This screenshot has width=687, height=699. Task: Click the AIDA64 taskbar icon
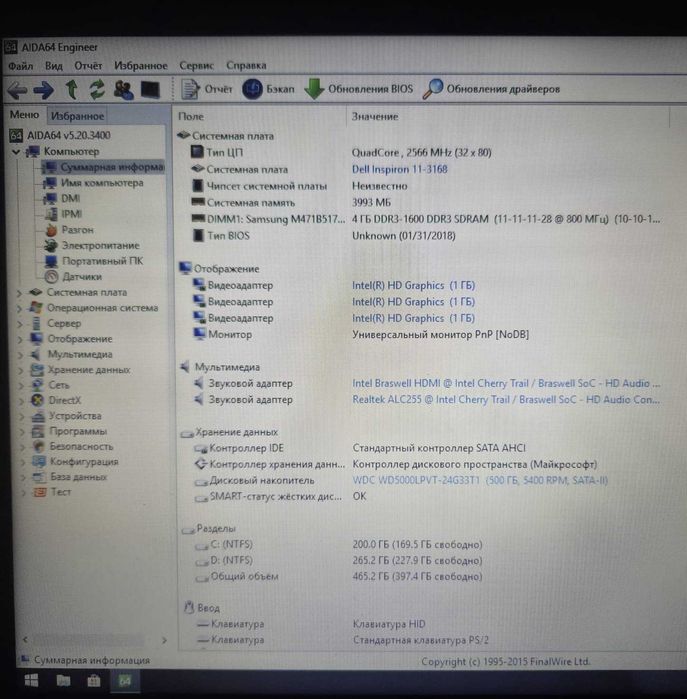[124, 681]
